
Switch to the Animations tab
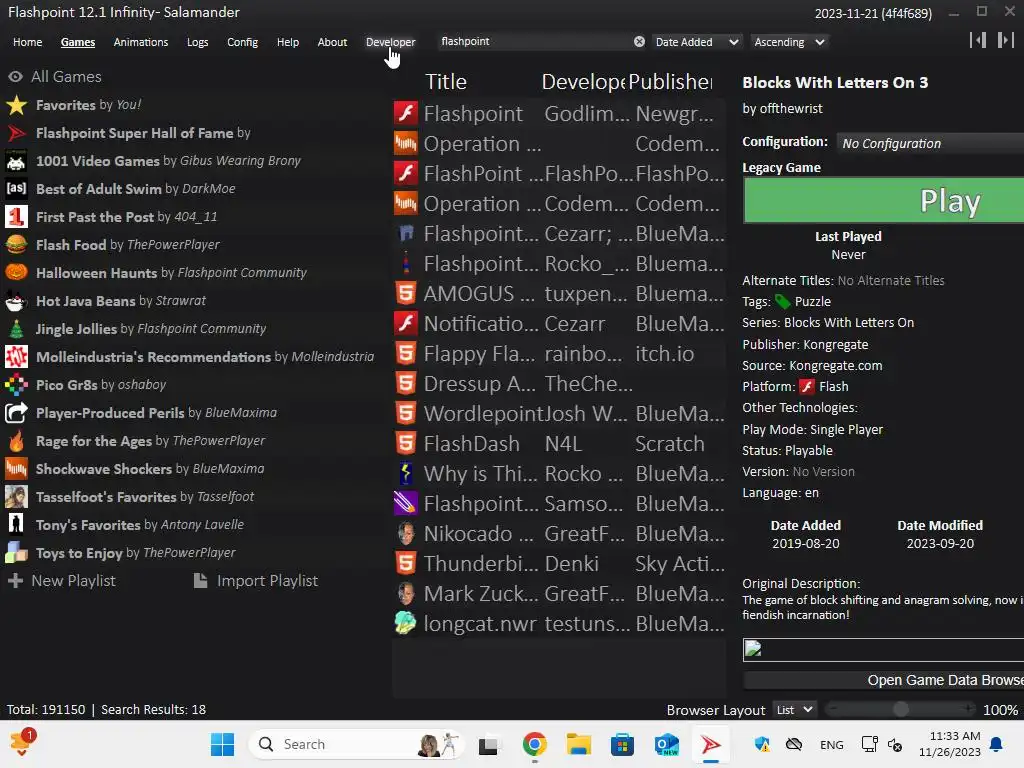tap(140, 42)
